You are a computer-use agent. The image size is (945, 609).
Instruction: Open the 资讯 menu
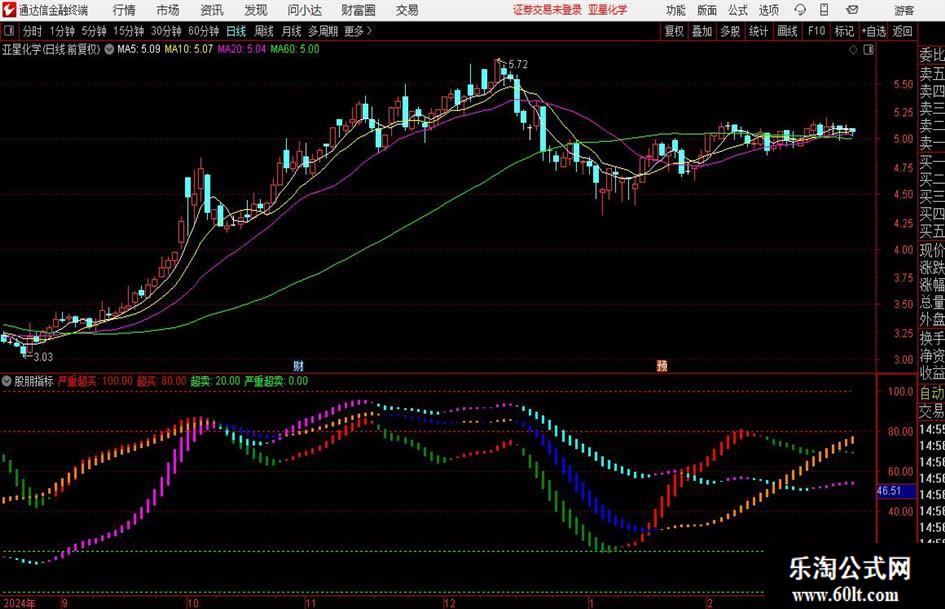tap(212, 10)
